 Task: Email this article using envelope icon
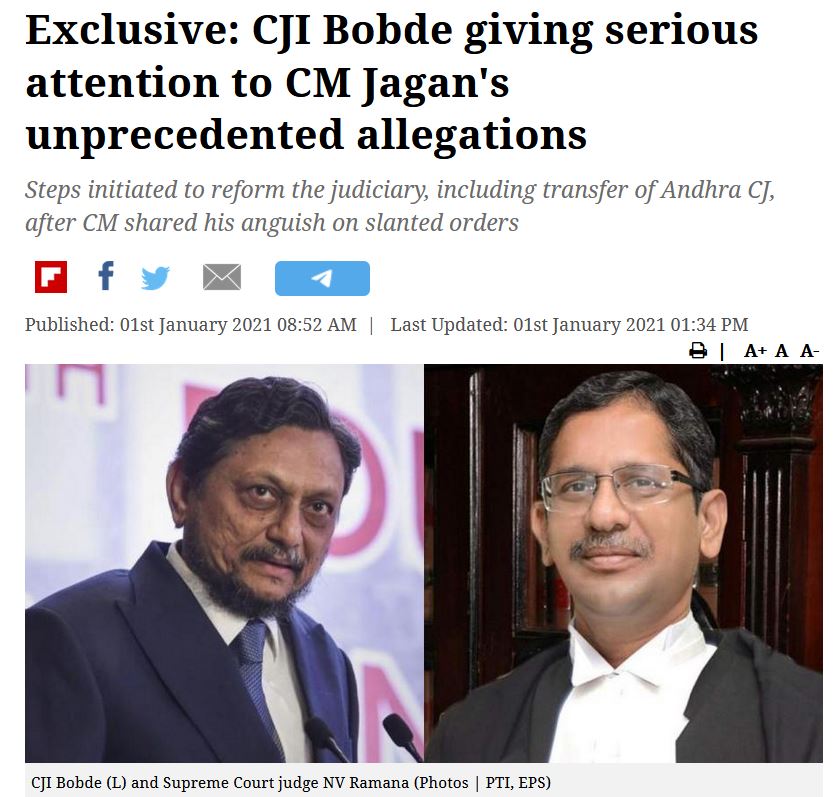tap(222, 277)
